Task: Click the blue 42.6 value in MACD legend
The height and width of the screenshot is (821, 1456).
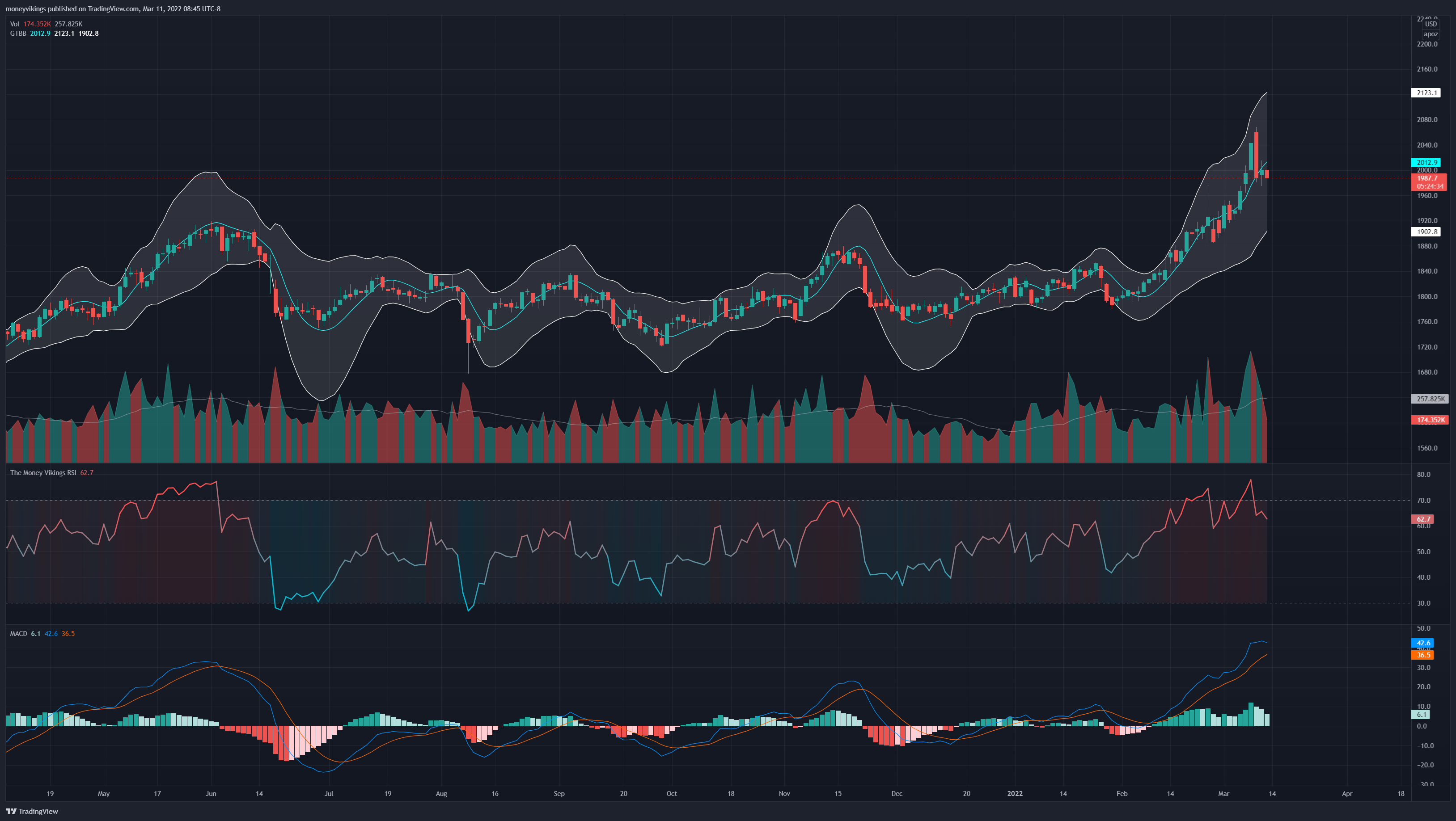Action: 51,633
